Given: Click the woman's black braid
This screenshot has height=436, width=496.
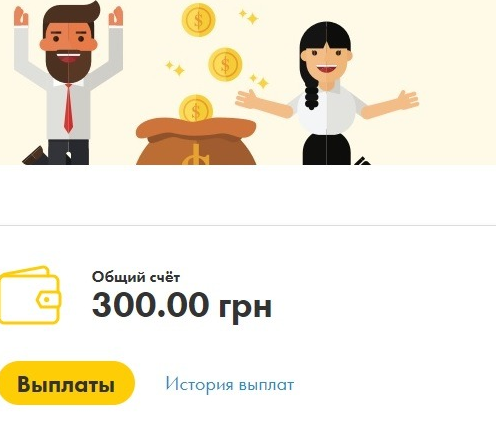Looking at the screenshot, I should [x=311, y=92].
